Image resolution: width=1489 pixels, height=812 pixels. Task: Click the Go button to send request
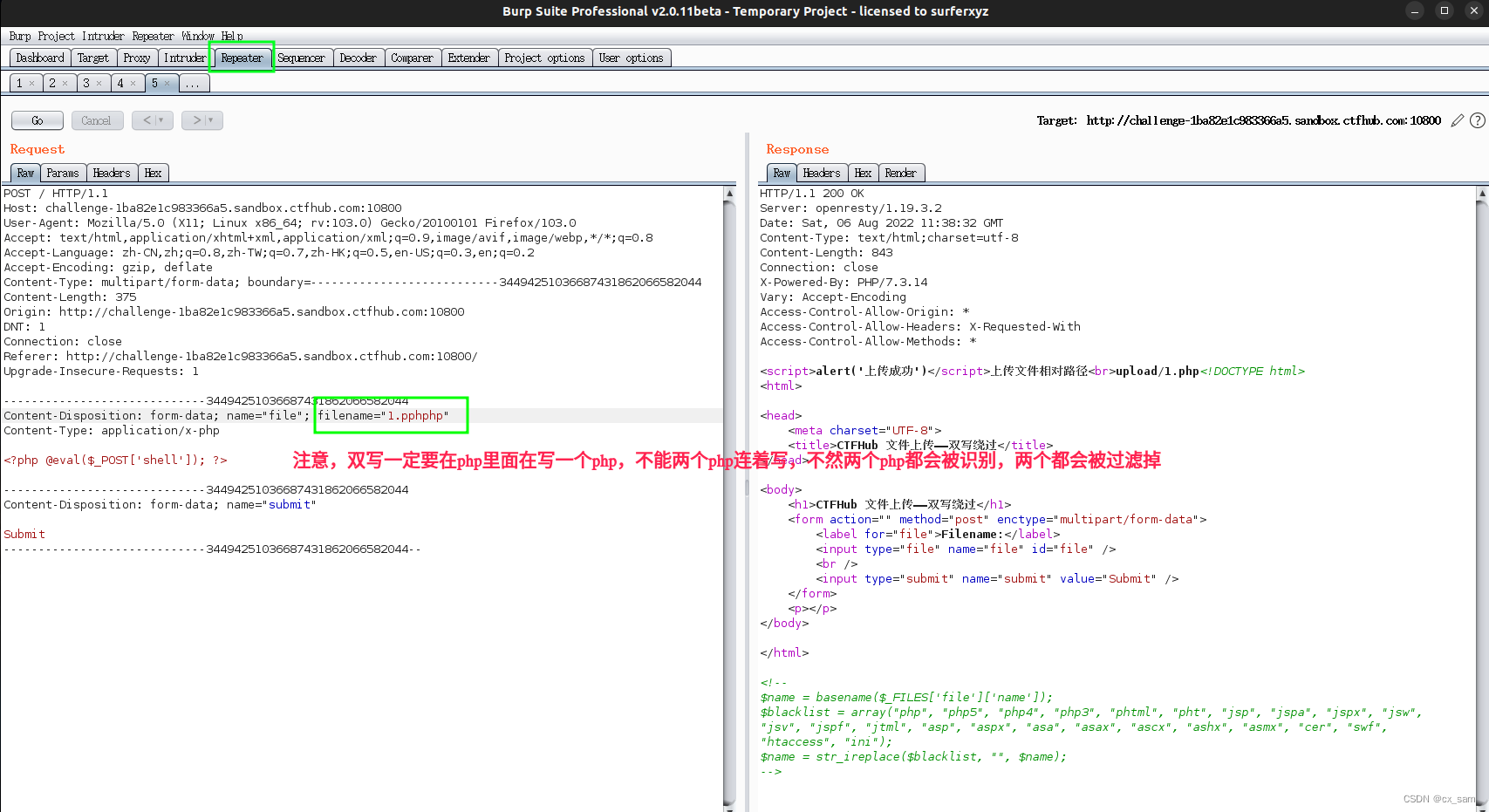[38, 120]
